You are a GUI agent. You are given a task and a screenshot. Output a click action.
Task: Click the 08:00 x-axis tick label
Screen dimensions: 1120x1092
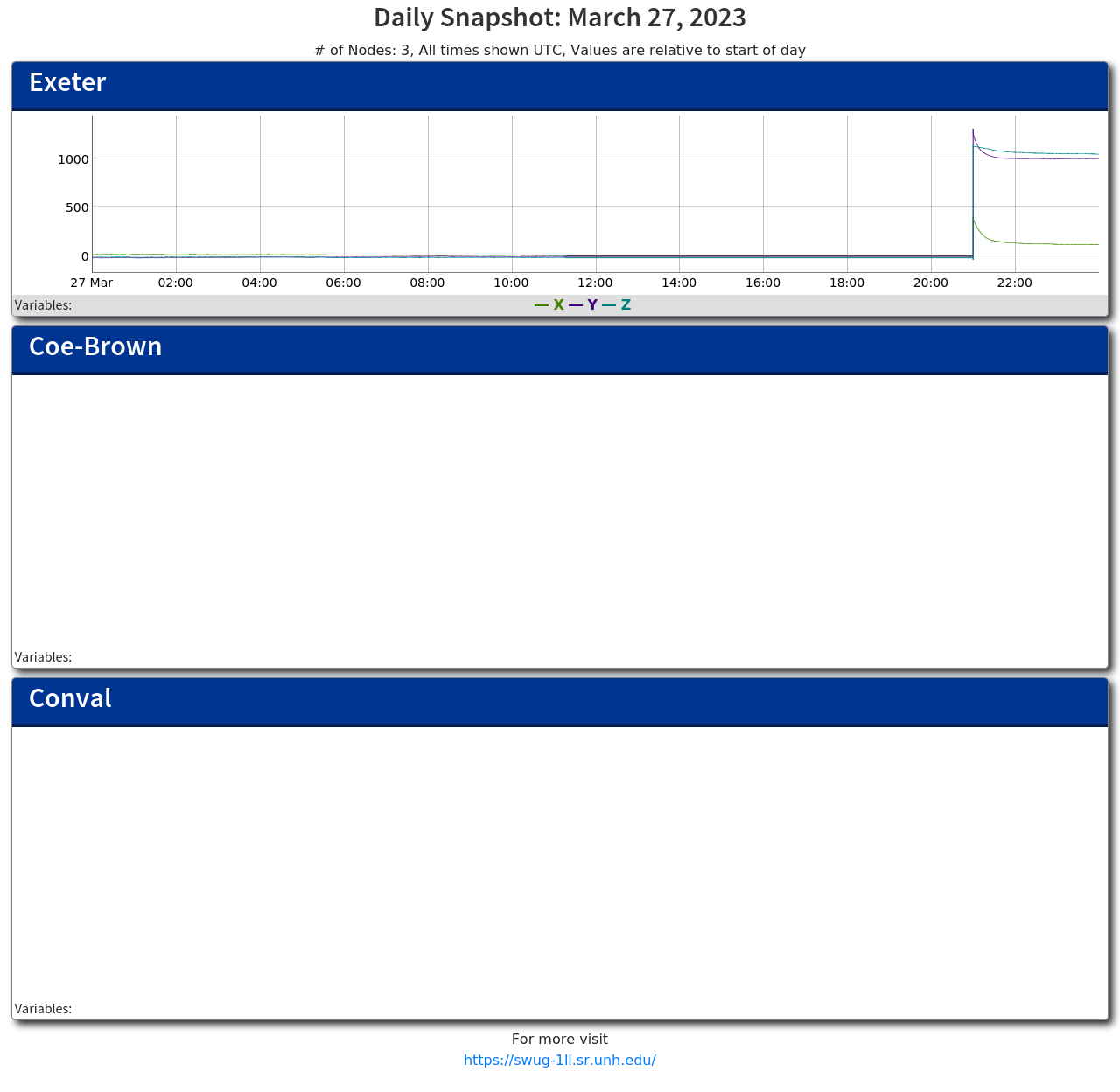428,283
